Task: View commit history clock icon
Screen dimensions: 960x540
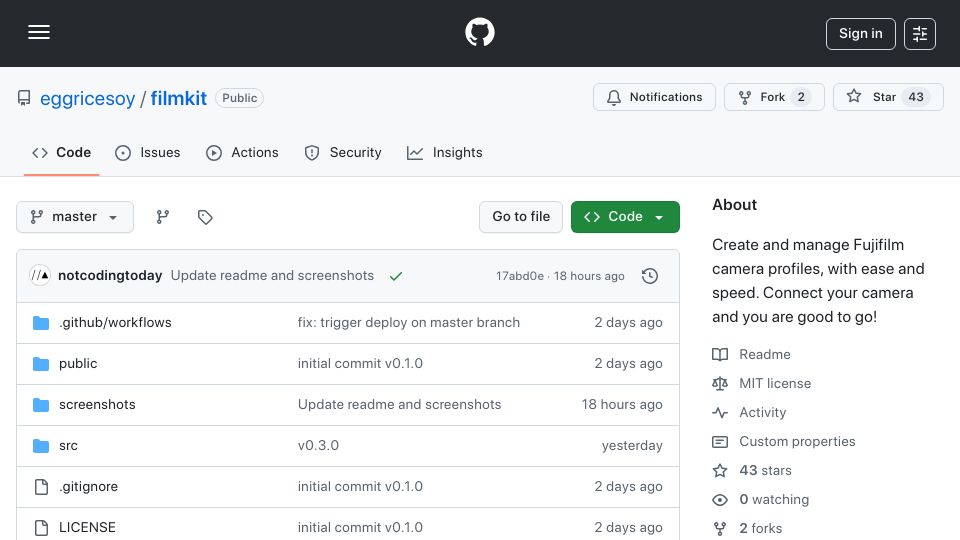Action: pyautogui.click(x=650, y=276)
